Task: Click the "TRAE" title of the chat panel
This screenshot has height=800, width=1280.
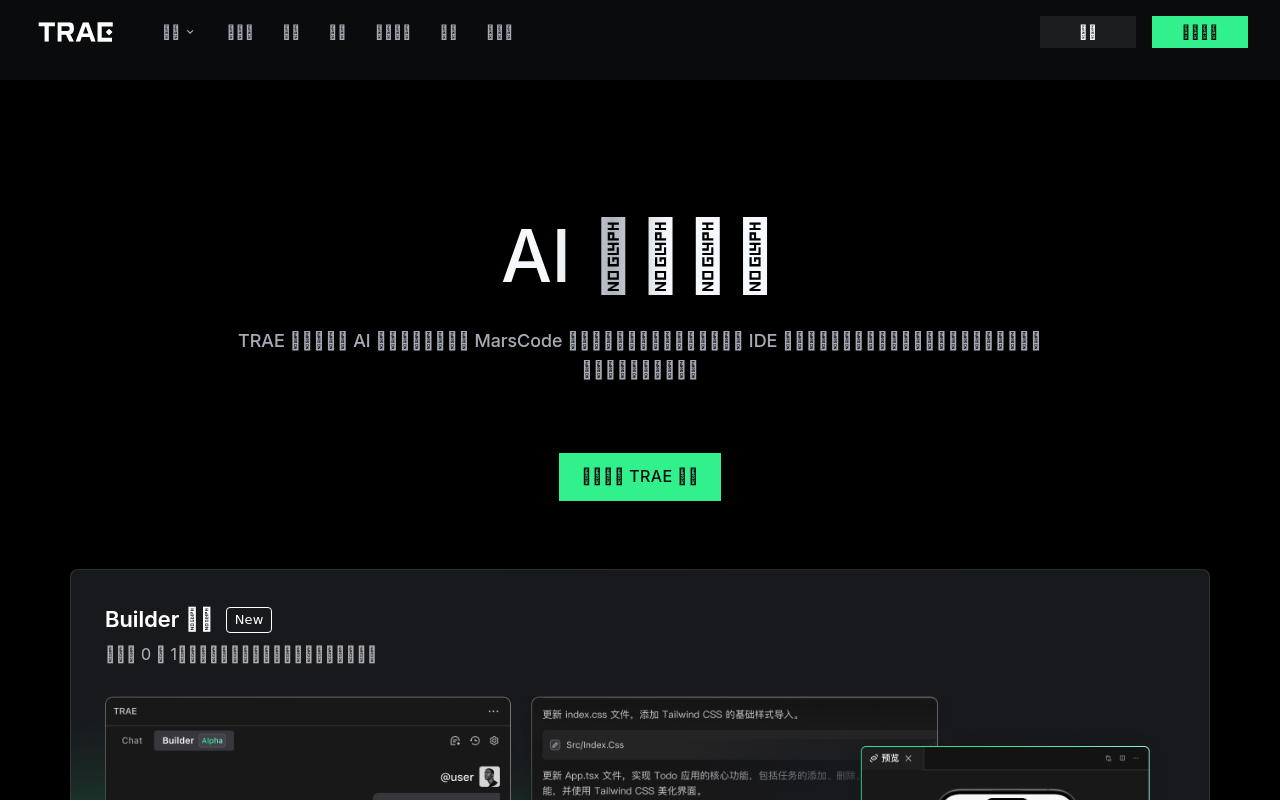Action: [x=125, y=711]
